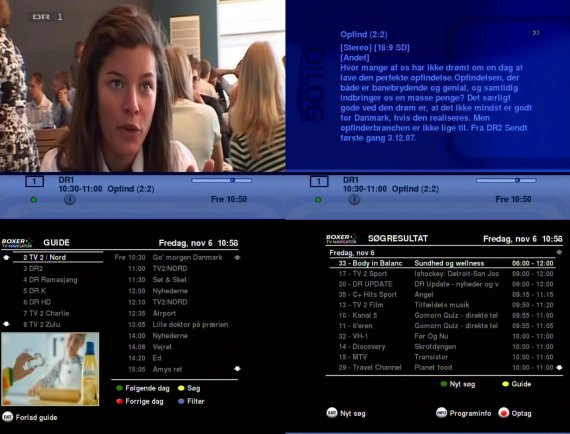Click the info icon in left DR1 banner

70,199
